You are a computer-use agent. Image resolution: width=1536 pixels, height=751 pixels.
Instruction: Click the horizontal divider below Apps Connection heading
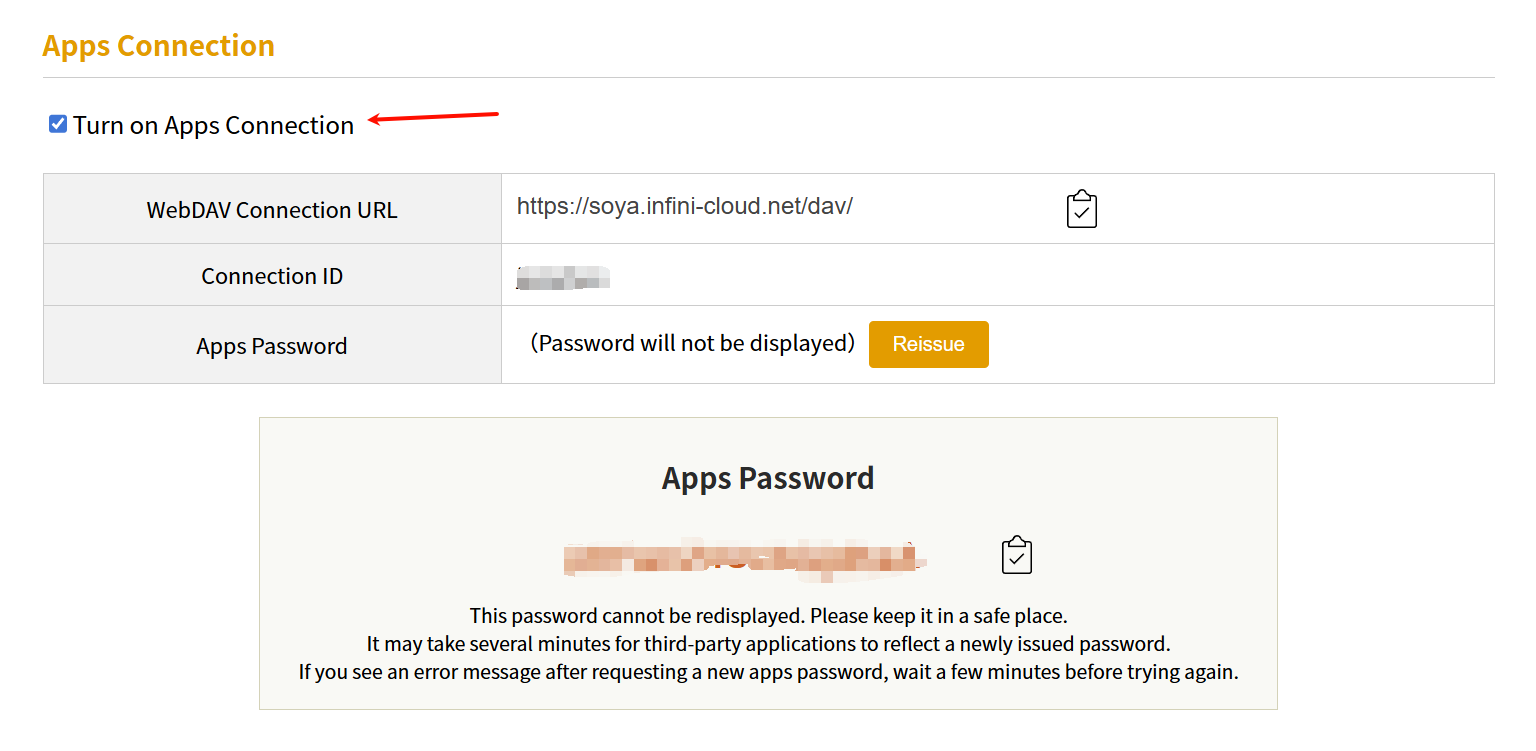pos(768,77)
